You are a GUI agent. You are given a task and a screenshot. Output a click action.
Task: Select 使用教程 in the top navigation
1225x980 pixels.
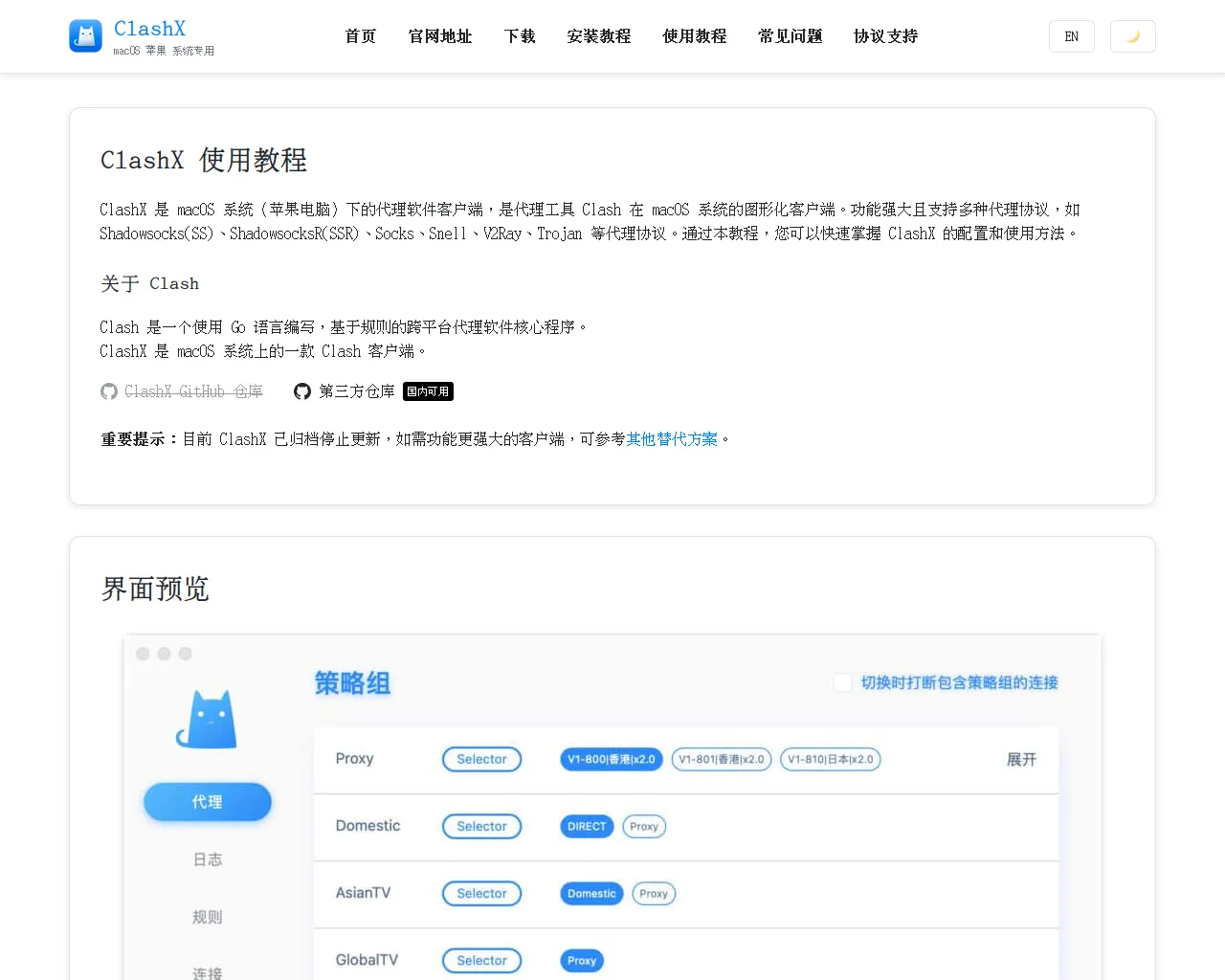(x=695, y=36)
